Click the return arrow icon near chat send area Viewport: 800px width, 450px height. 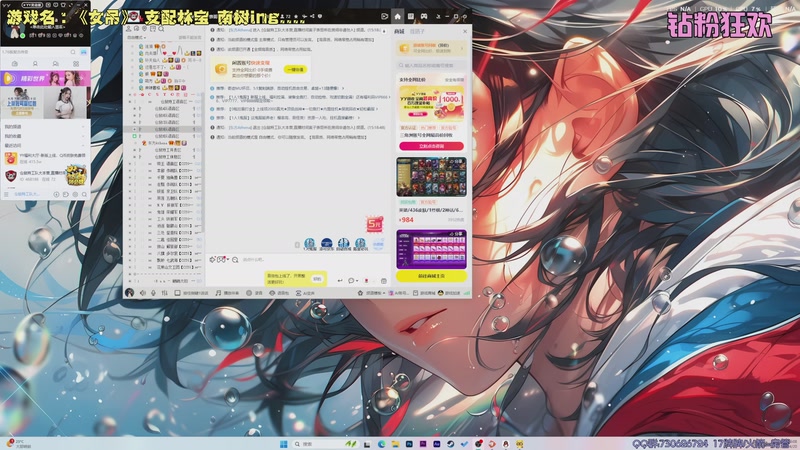point(340,281)
